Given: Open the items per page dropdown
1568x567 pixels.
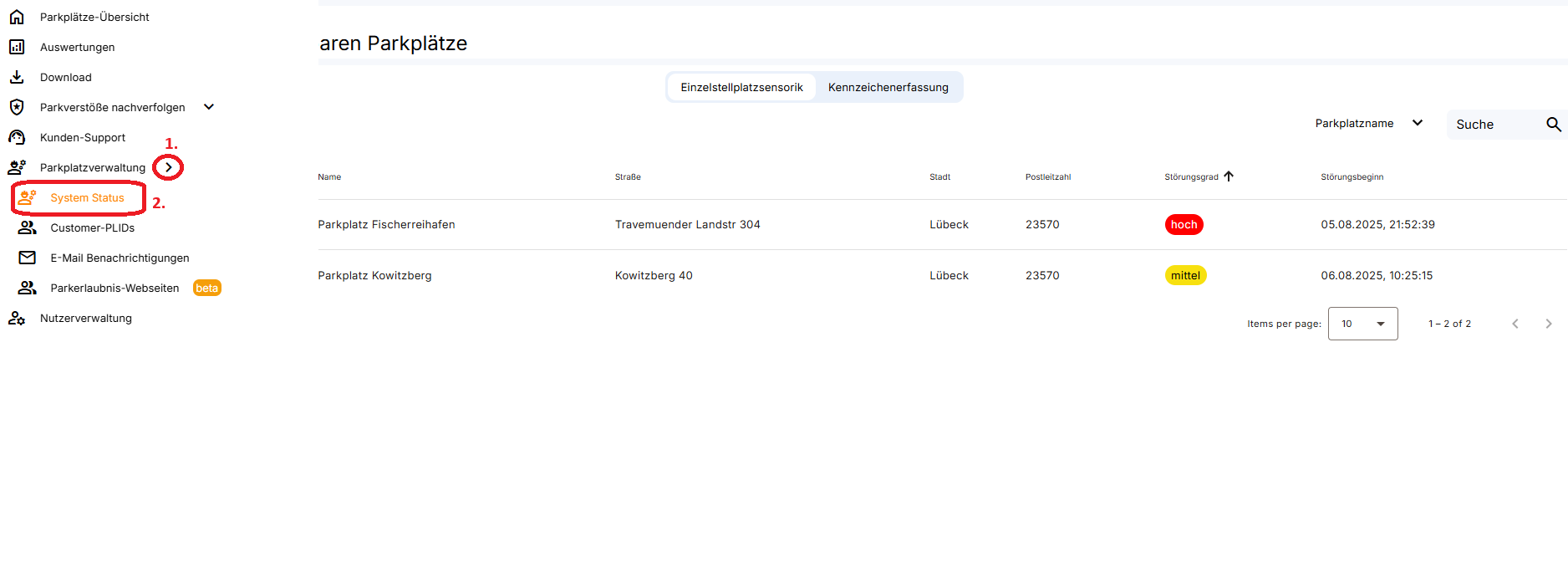Looking at the screenshot, I should pos(1362,324).
